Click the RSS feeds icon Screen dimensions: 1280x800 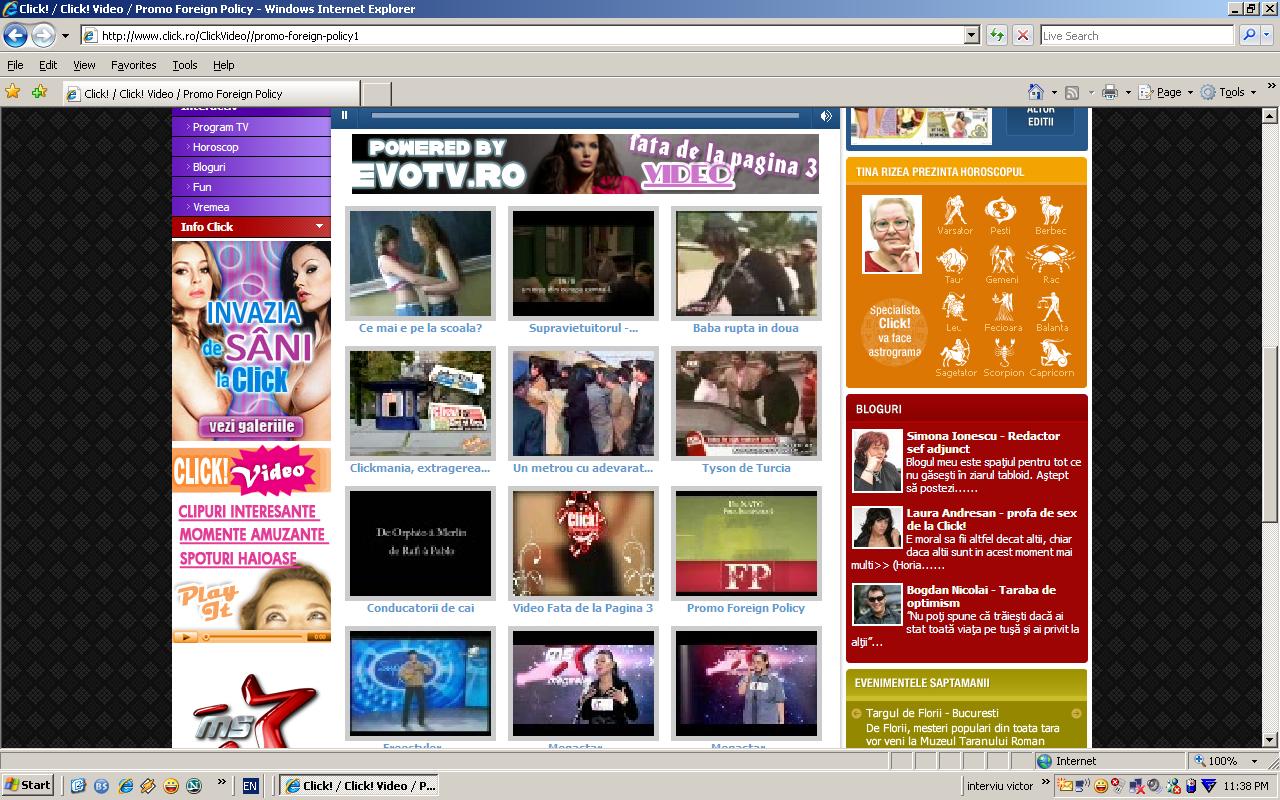1072,92
